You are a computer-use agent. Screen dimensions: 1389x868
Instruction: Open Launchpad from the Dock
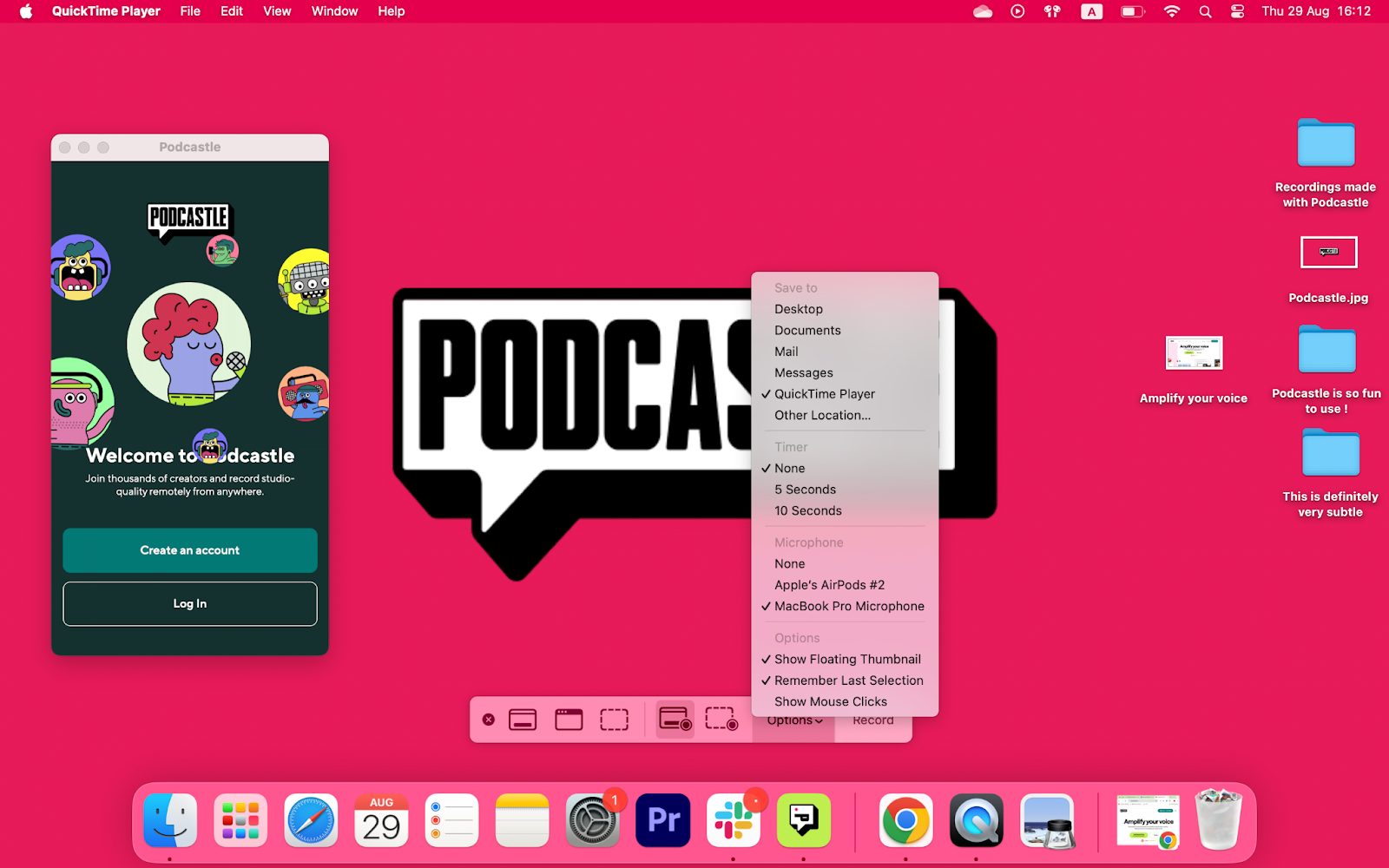click(240, 820)
